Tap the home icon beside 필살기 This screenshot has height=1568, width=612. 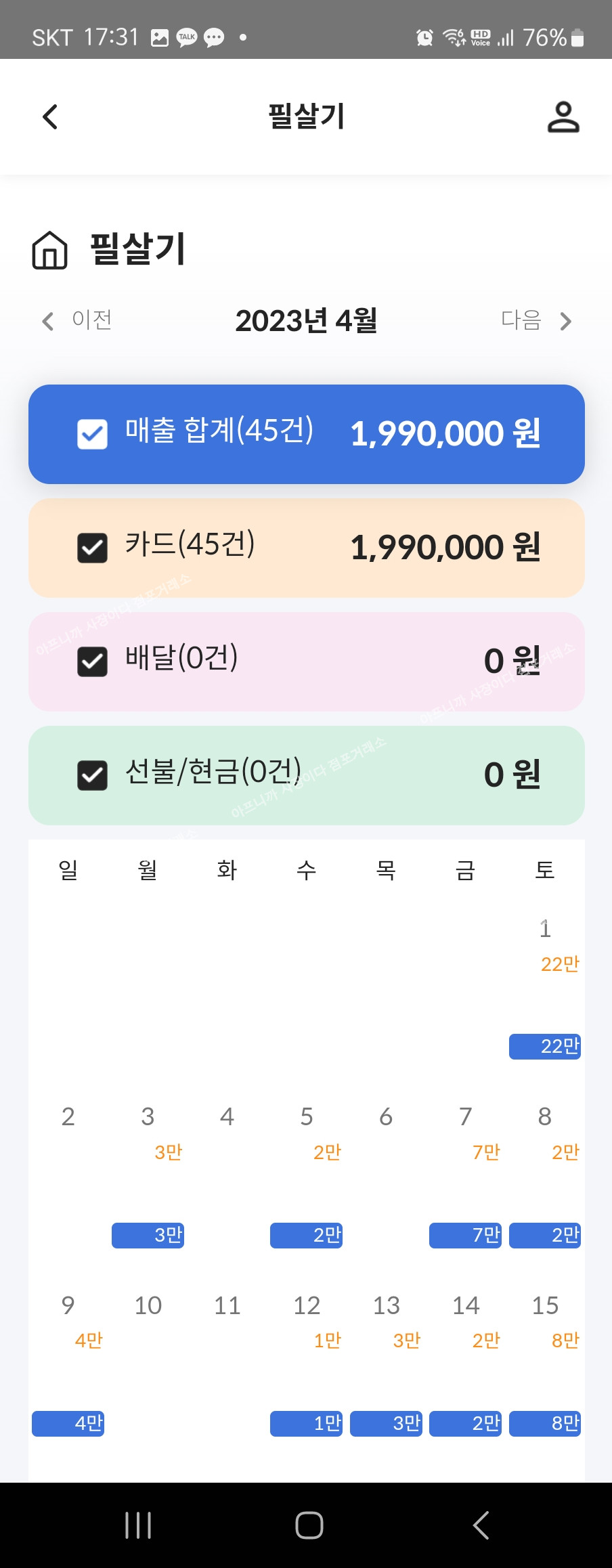pyautogui.click(x=50, y=251)
